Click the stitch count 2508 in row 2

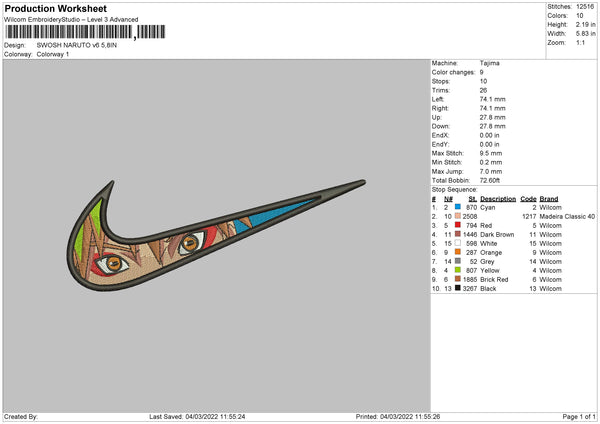pyautogui.click(x=470, y=217)
